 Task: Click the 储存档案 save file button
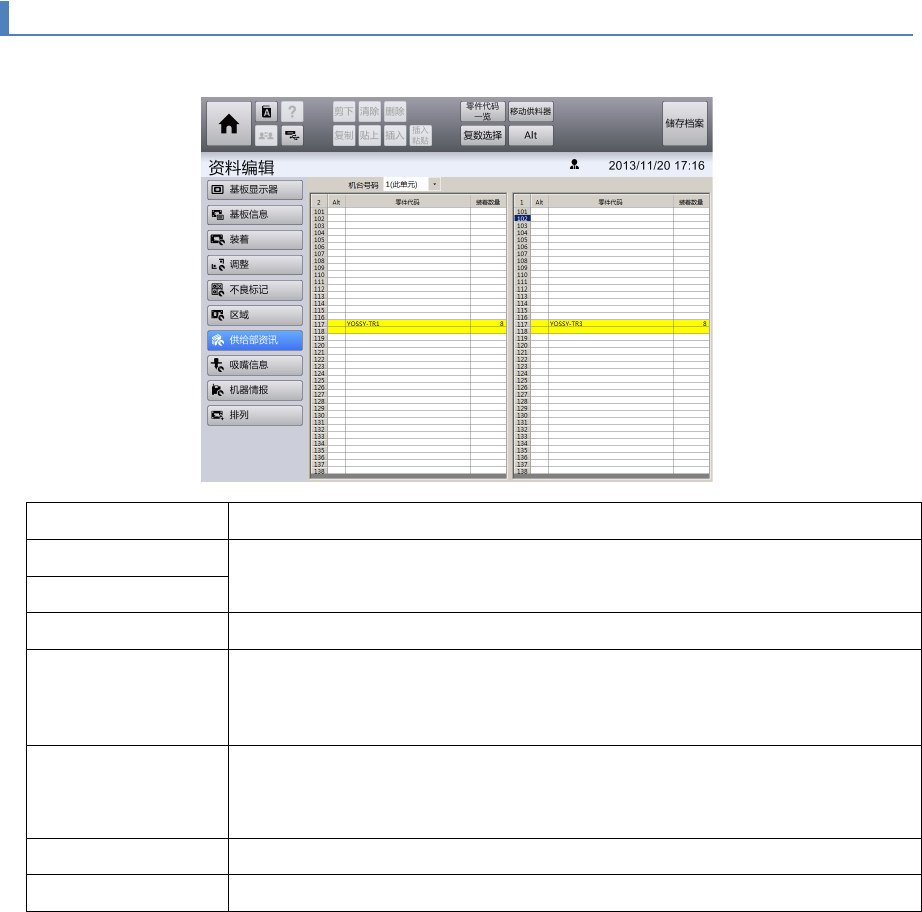tap(684, 123)
